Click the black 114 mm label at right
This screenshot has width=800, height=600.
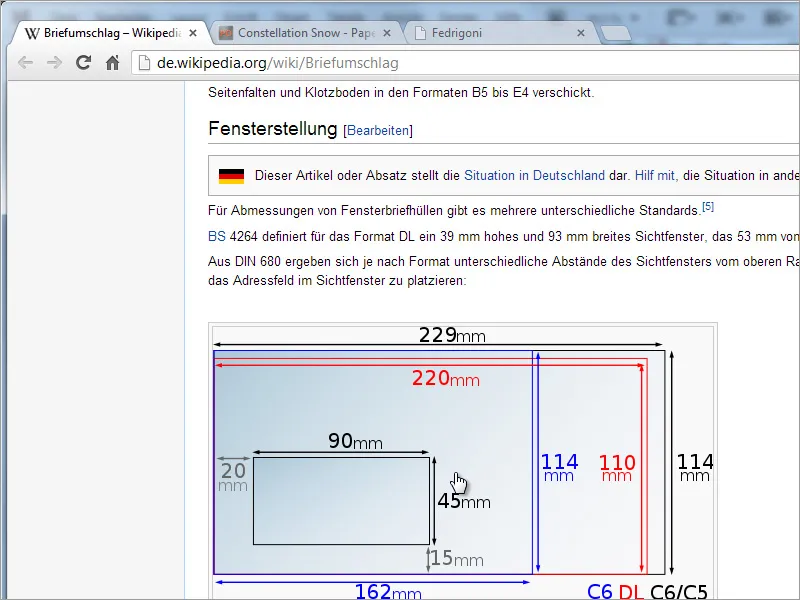[x=694, y=467]
